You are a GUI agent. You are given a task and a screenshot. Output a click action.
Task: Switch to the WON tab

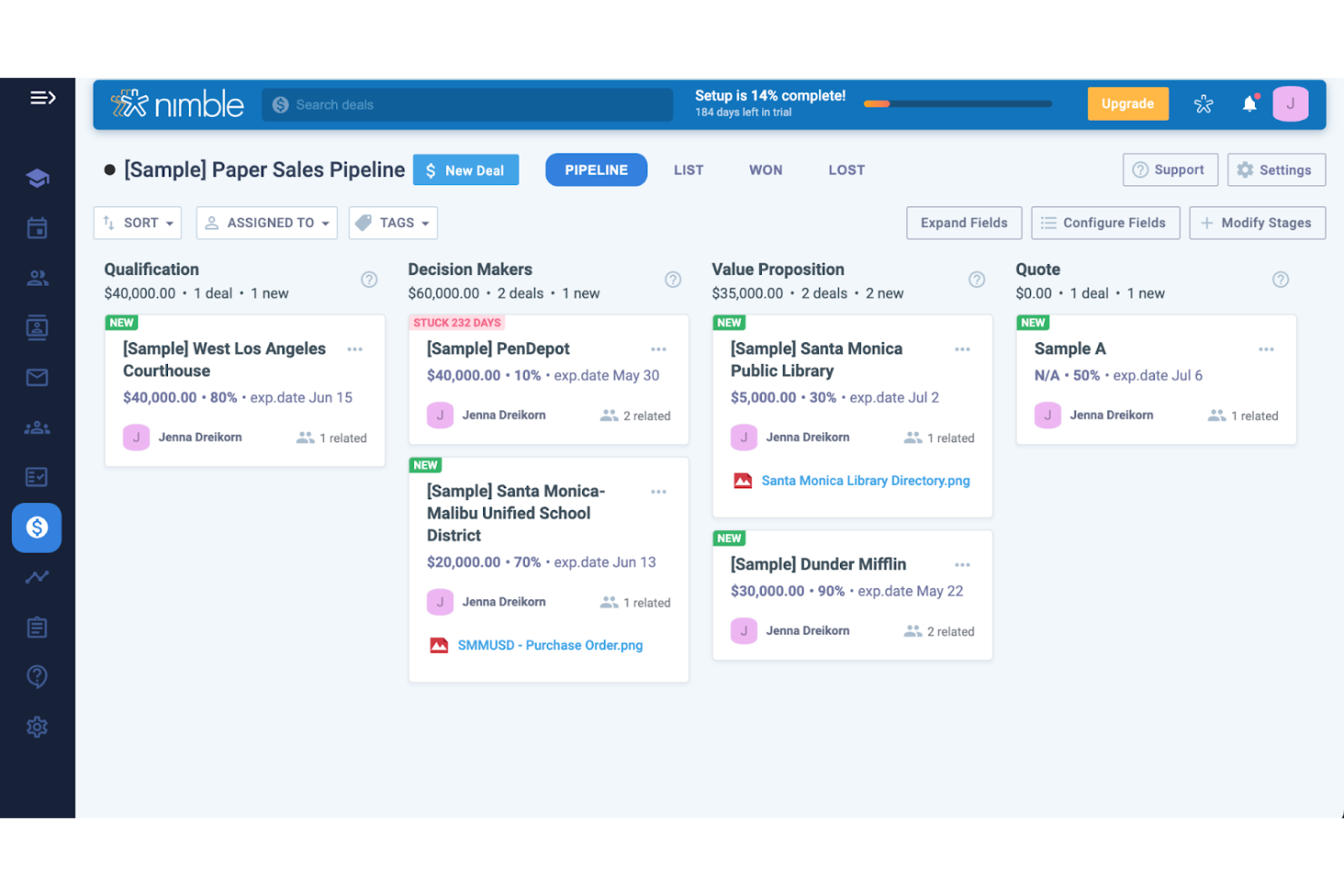click(766, 171)
